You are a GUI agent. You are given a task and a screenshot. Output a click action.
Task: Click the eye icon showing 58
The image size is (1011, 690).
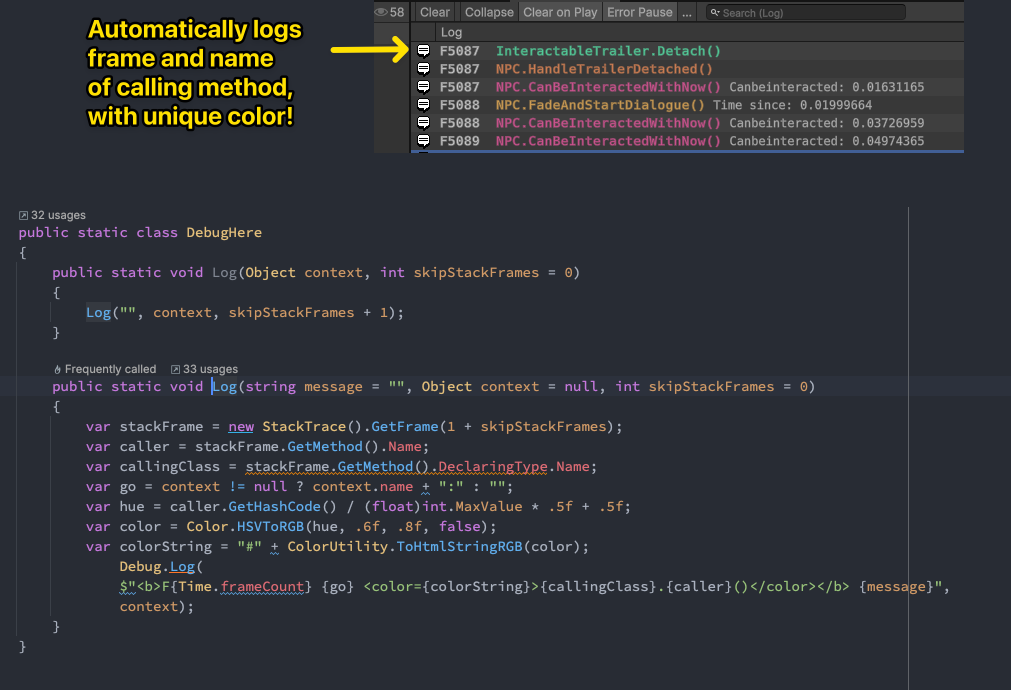click(x=382, y=12)
